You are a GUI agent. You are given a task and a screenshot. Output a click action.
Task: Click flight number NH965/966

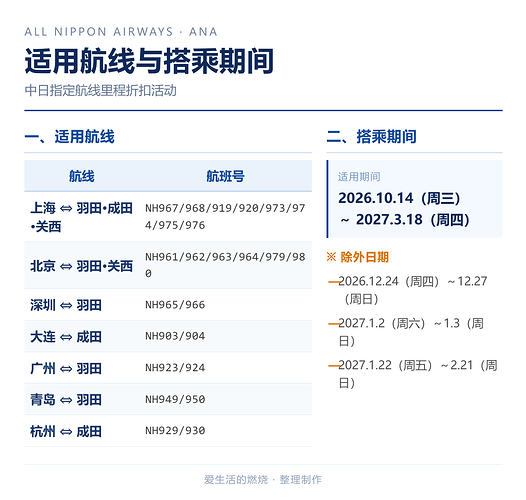pos(175,305)
